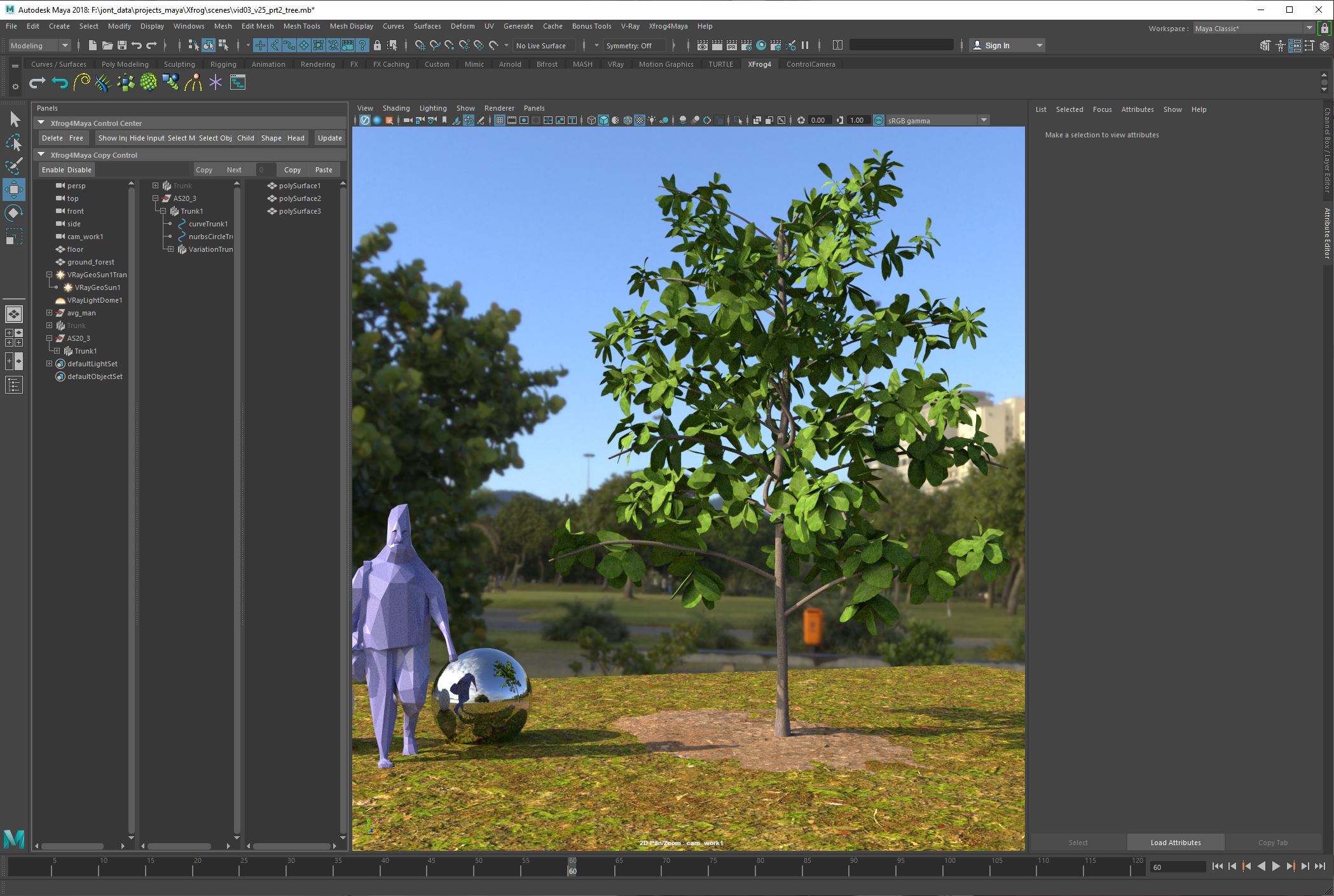Screen dimensions: 1334x896
Task: Click the Load Attributes button
Action: (x=1175, y=842)
